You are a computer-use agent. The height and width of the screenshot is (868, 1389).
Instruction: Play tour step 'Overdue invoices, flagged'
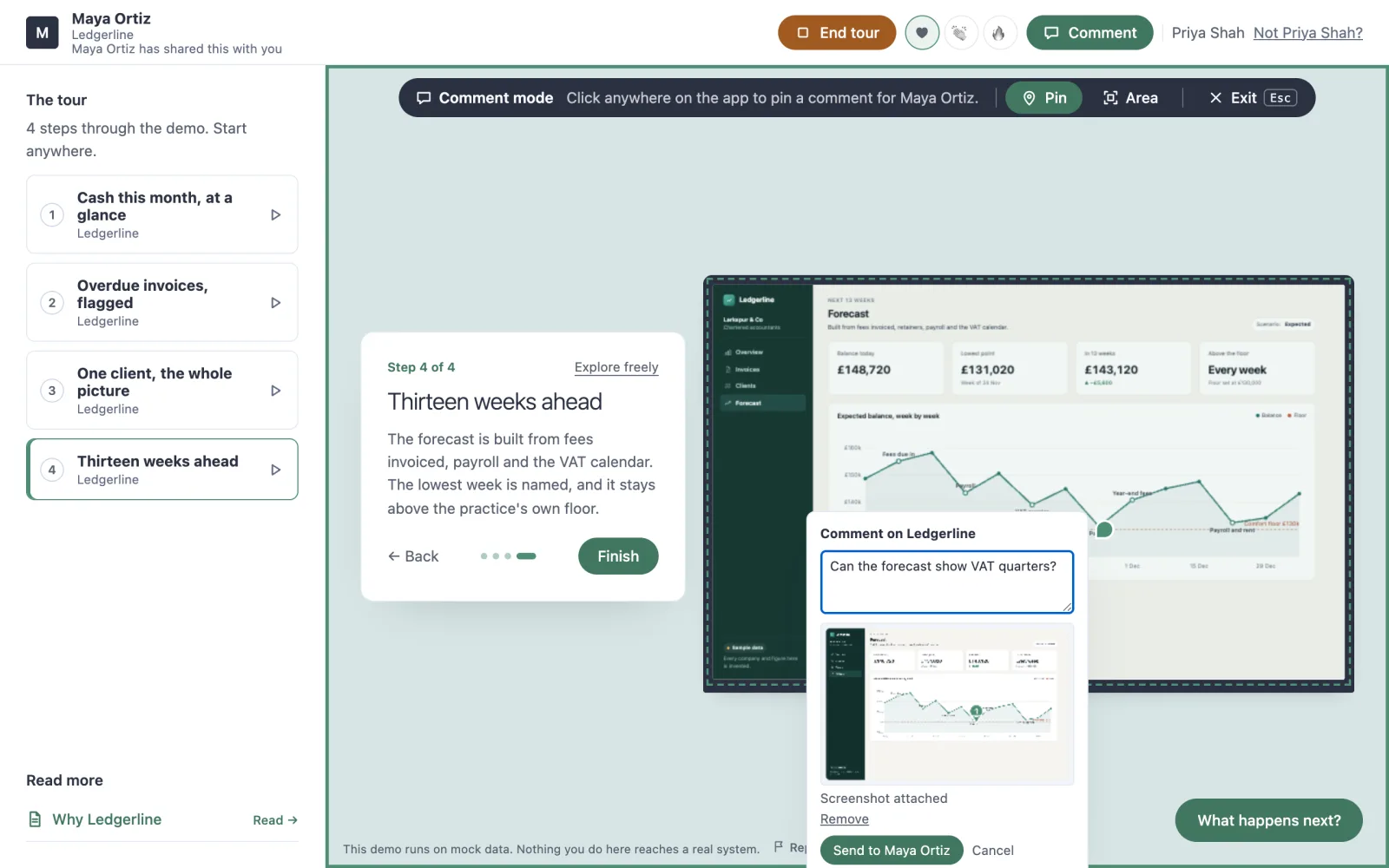click(275, 303)
